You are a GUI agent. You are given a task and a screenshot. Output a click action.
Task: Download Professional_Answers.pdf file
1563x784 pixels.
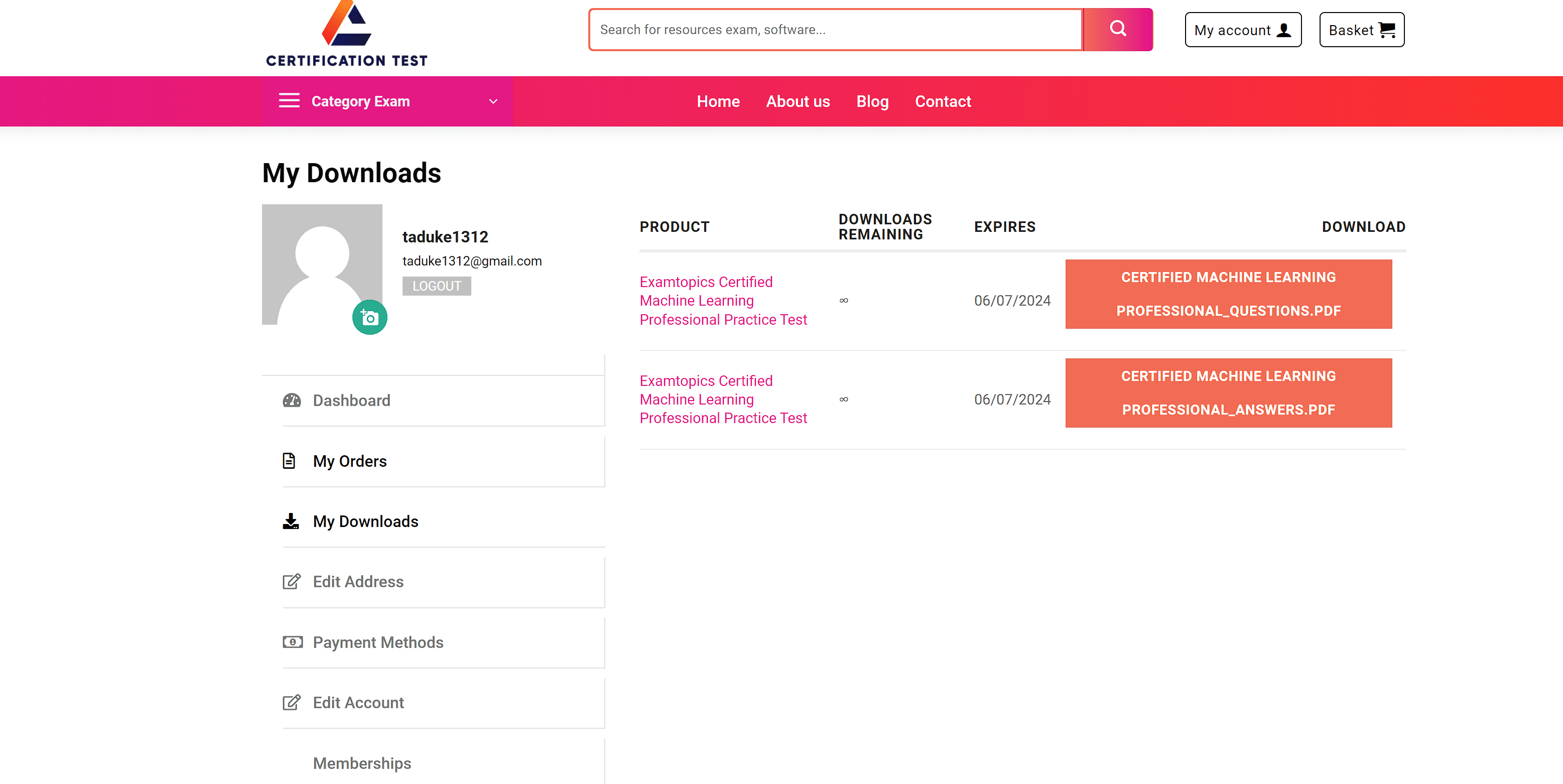(1228, 393)
